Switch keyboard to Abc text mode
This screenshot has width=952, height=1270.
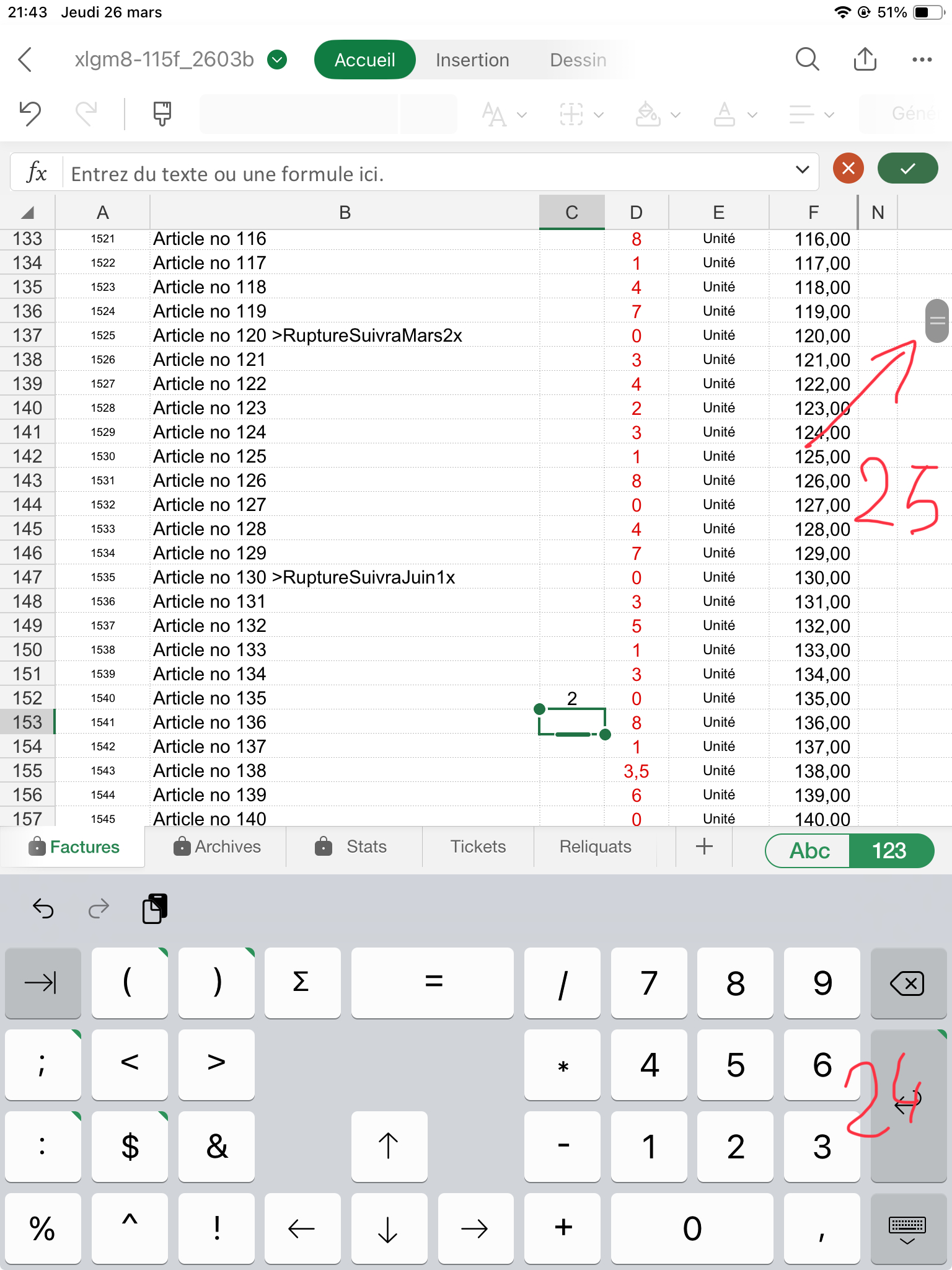(809, 850)
